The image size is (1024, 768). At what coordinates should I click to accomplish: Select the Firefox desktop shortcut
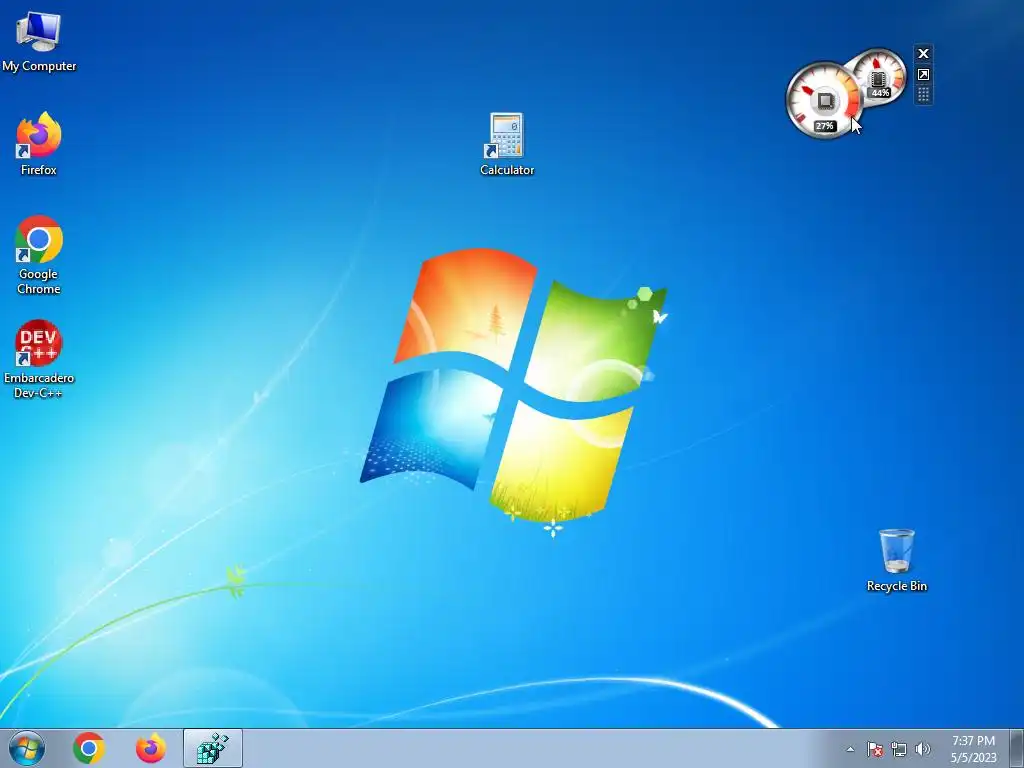(39, 144)
